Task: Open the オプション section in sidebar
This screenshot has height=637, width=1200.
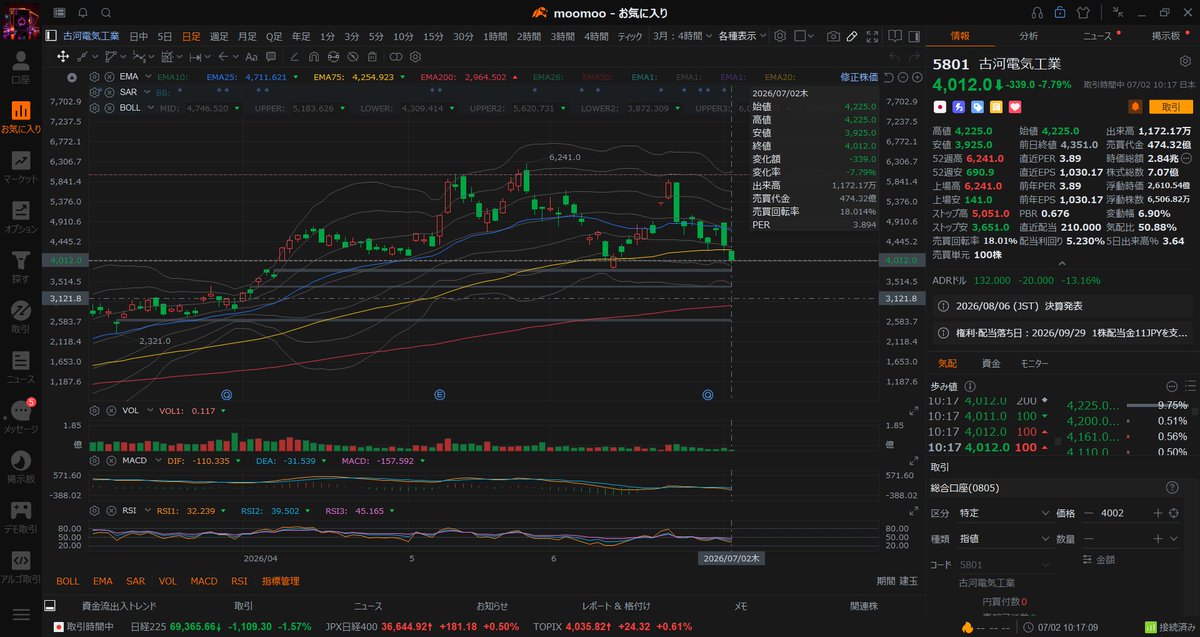Action: [21, 217]
